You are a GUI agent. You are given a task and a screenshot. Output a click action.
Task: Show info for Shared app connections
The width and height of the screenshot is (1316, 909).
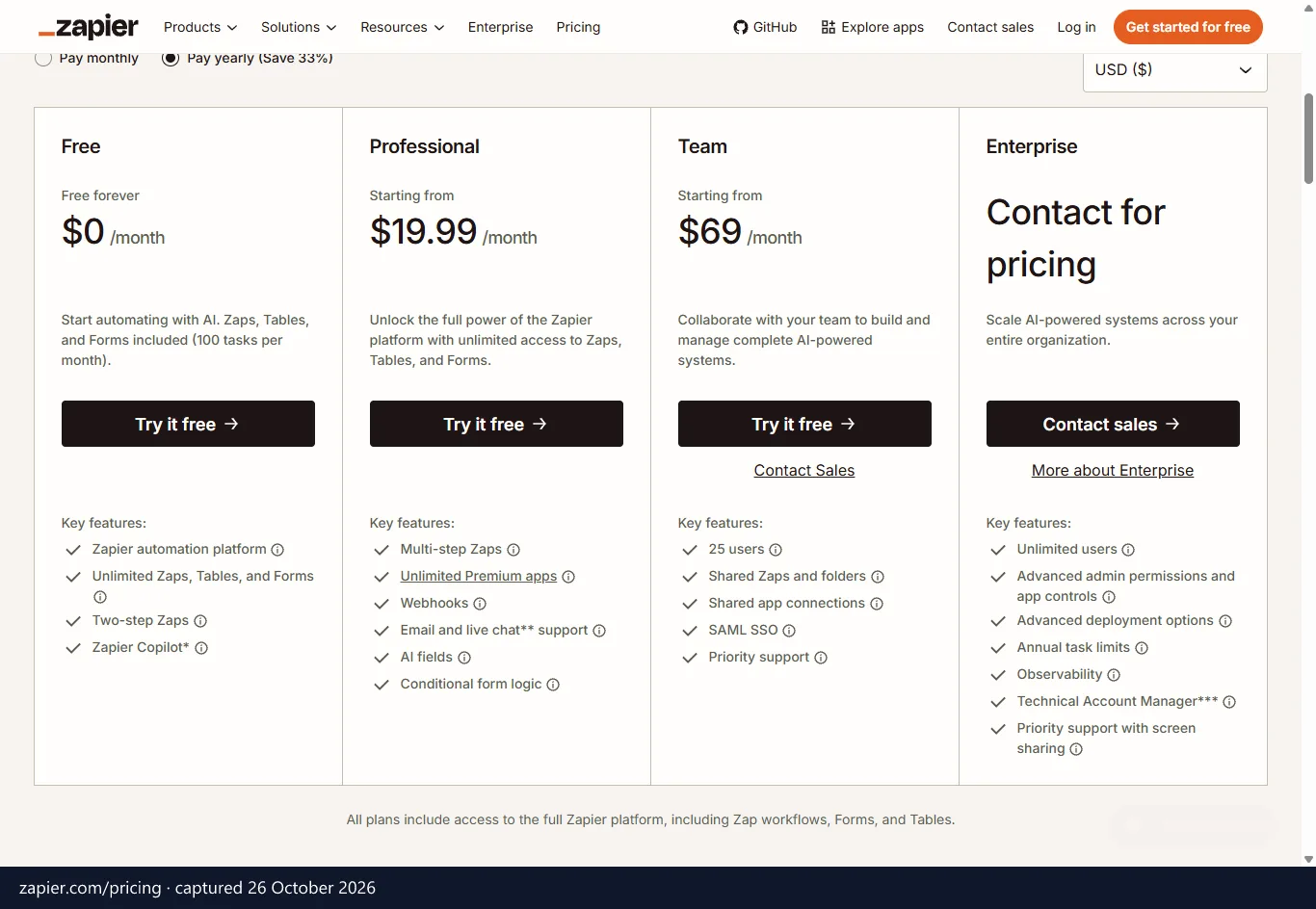(x=877, y=604)
